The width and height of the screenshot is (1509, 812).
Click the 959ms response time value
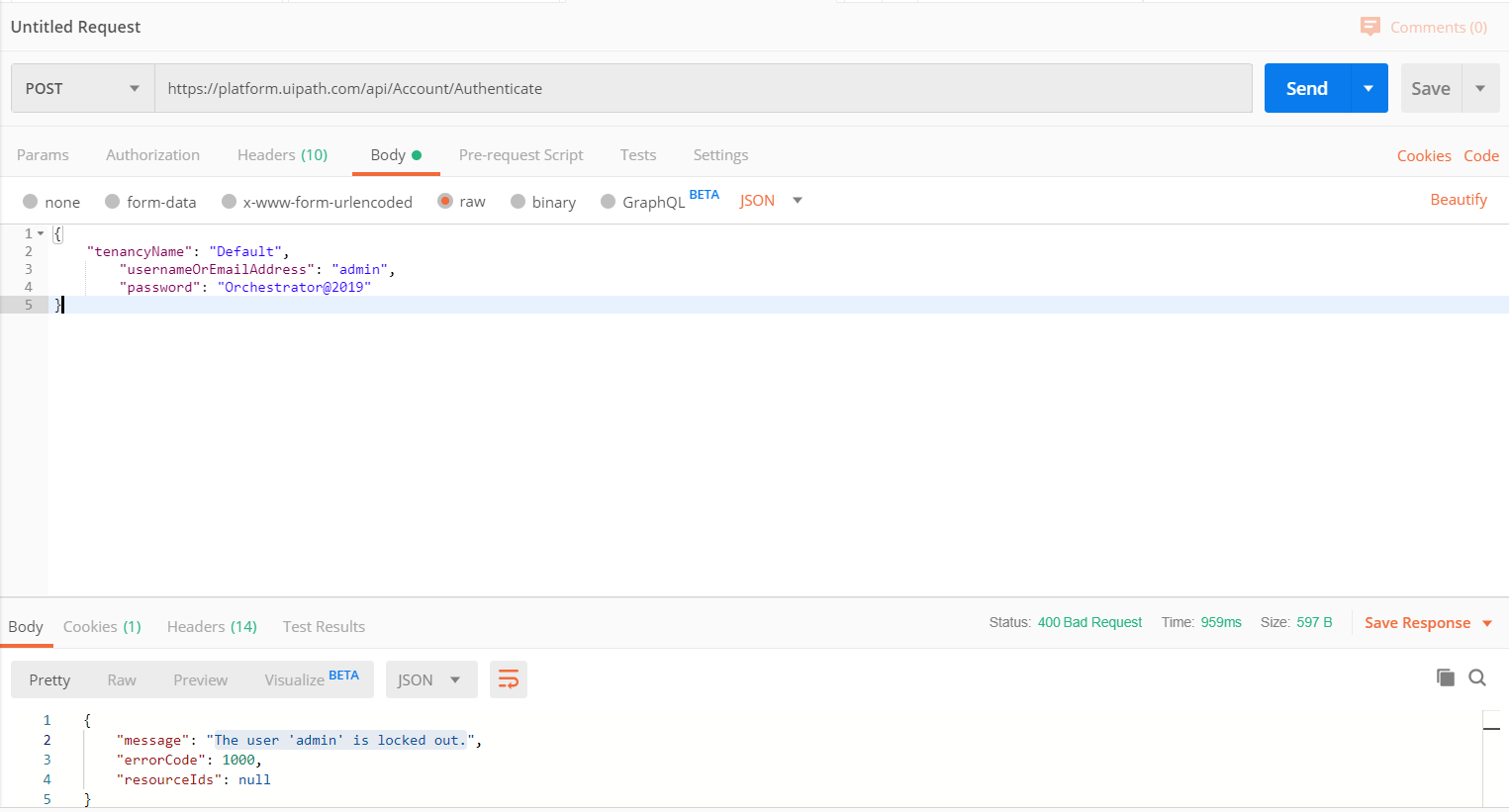point(1221,622)
